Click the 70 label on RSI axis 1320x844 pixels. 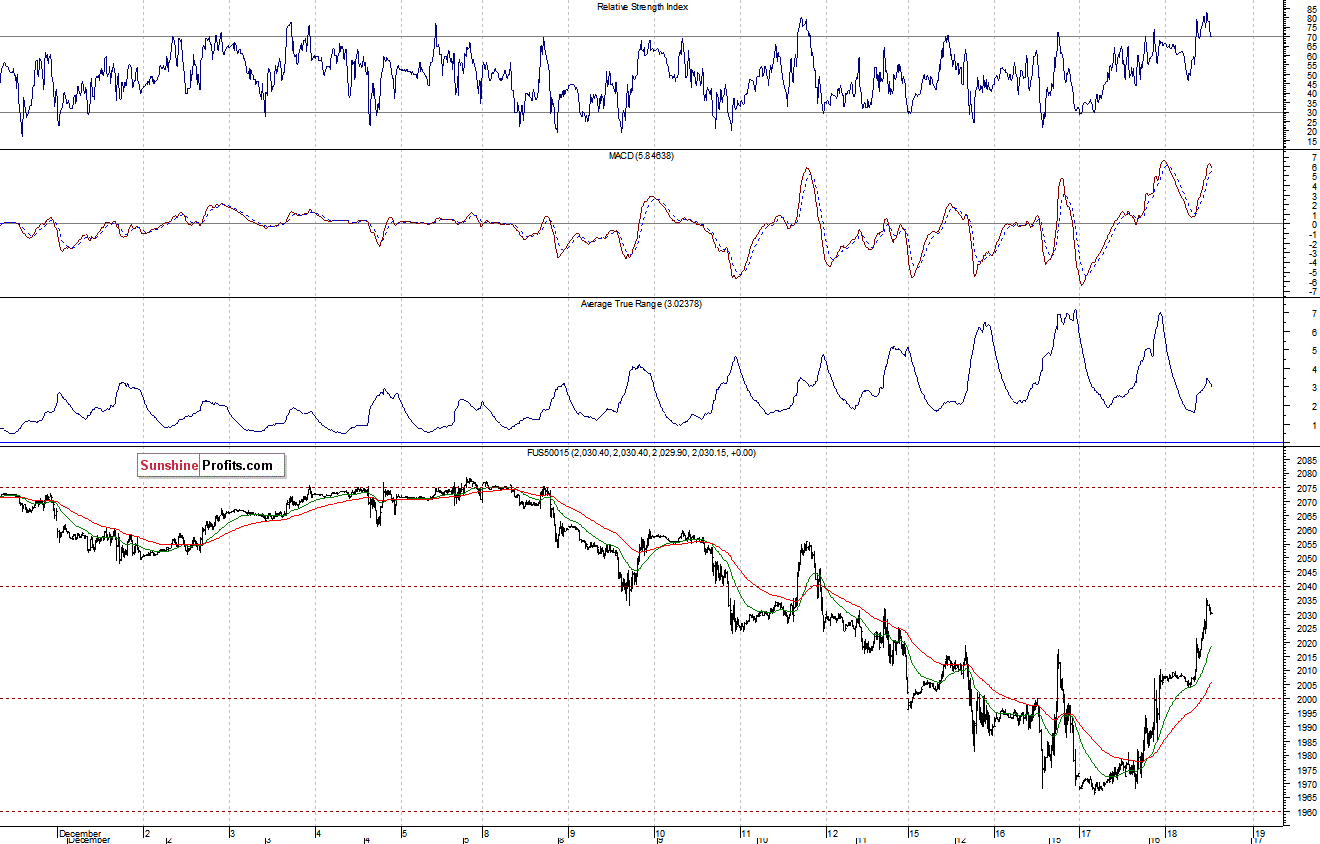[x=1310, y=37]
